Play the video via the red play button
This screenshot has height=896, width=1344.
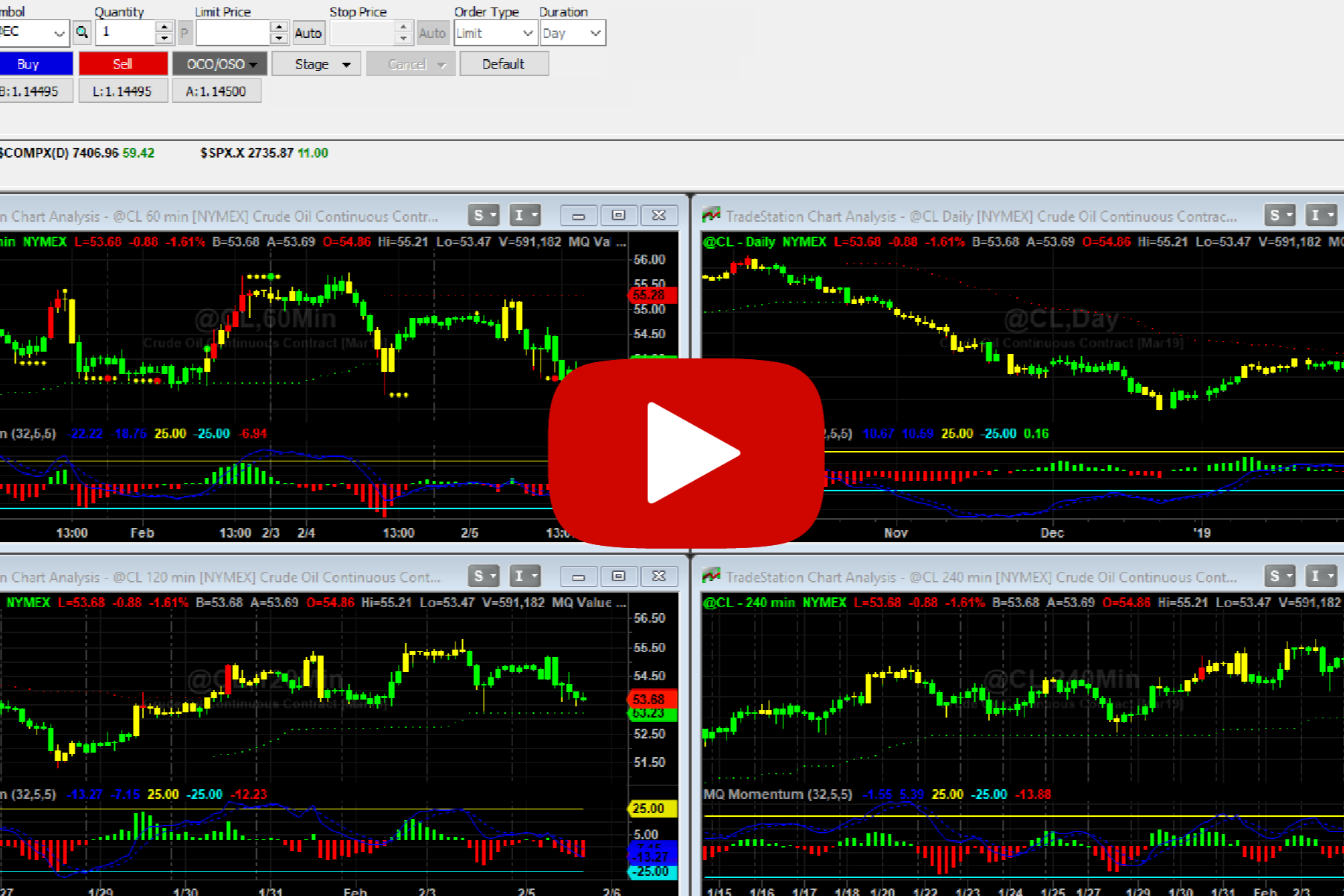tap(686, 453)
